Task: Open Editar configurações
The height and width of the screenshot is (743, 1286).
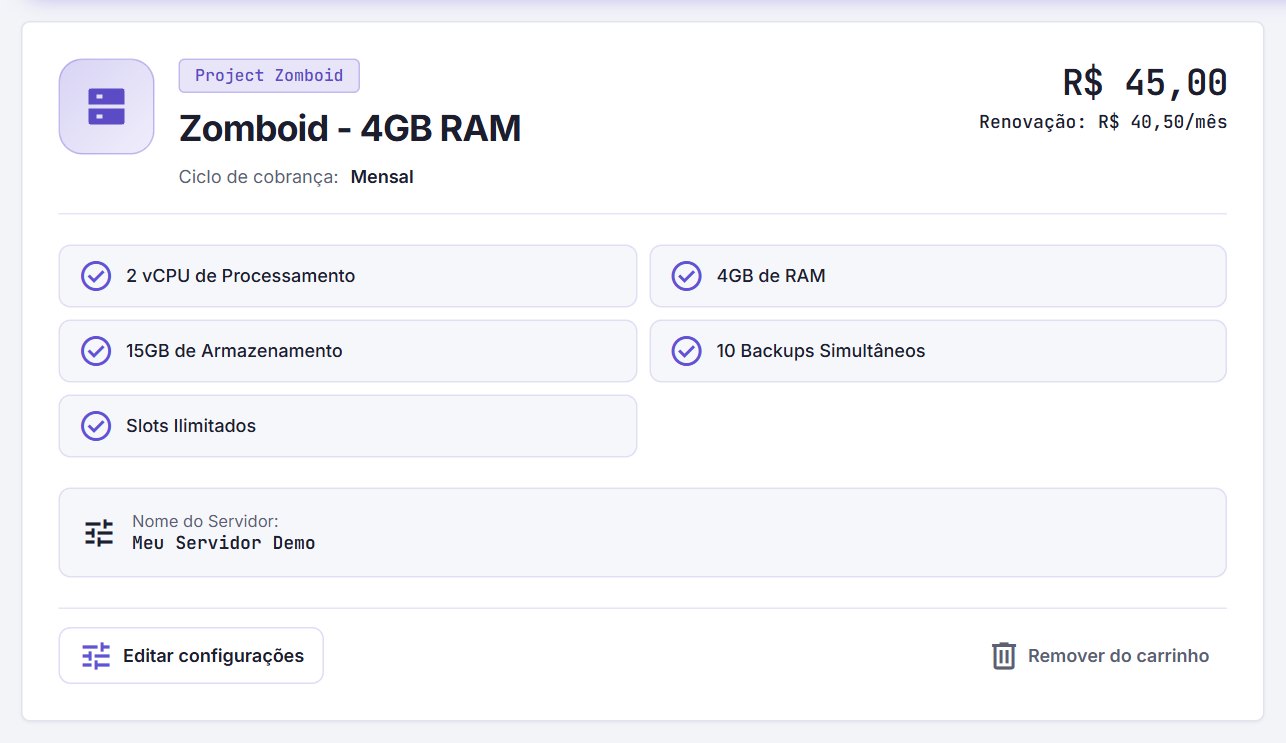Action: (x=191, y=656)
